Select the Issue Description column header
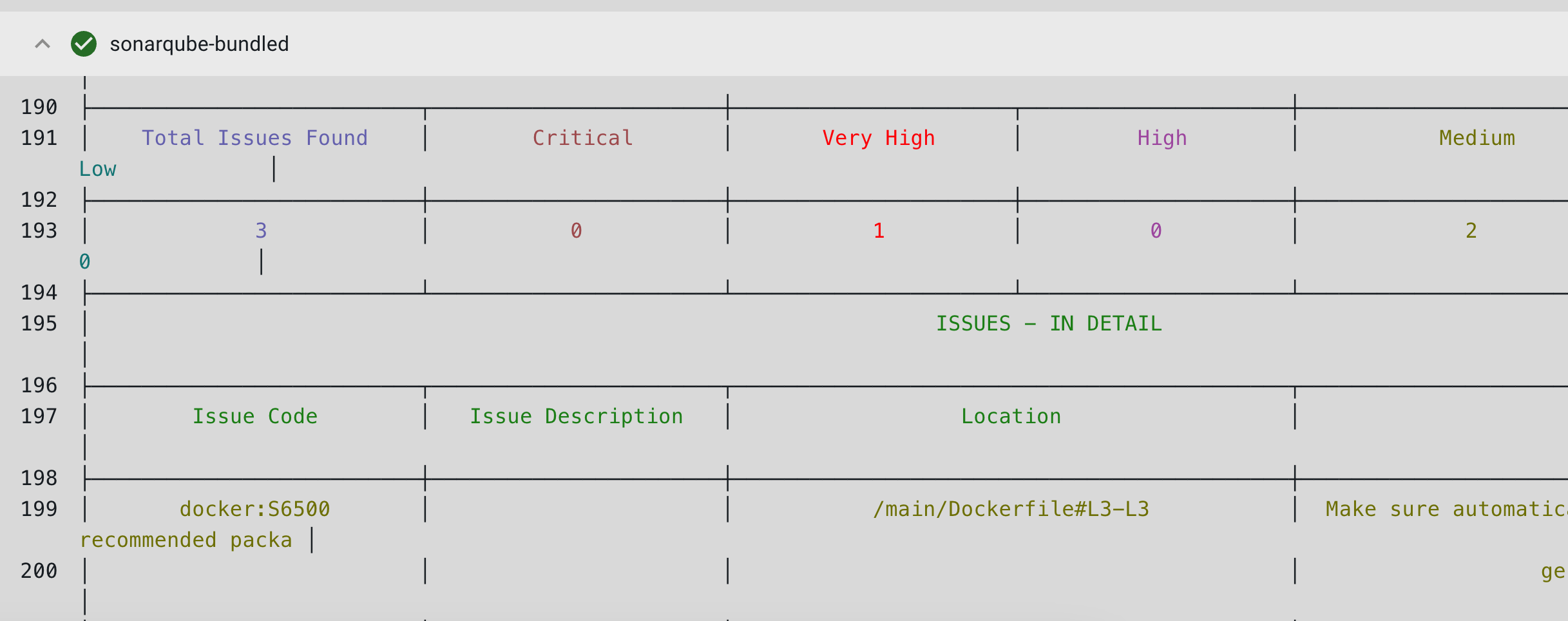Viewport: 1568px width, 621px height. [x=576, y=416]
